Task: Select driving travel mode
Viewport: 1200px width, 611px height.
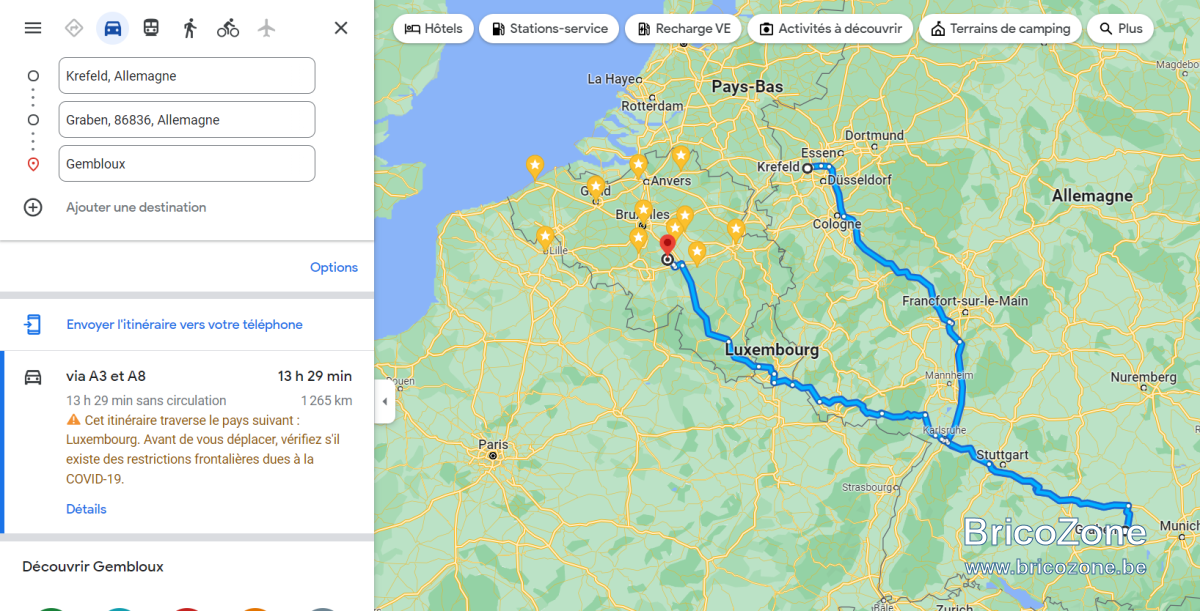Action: (x=113, y=28)
